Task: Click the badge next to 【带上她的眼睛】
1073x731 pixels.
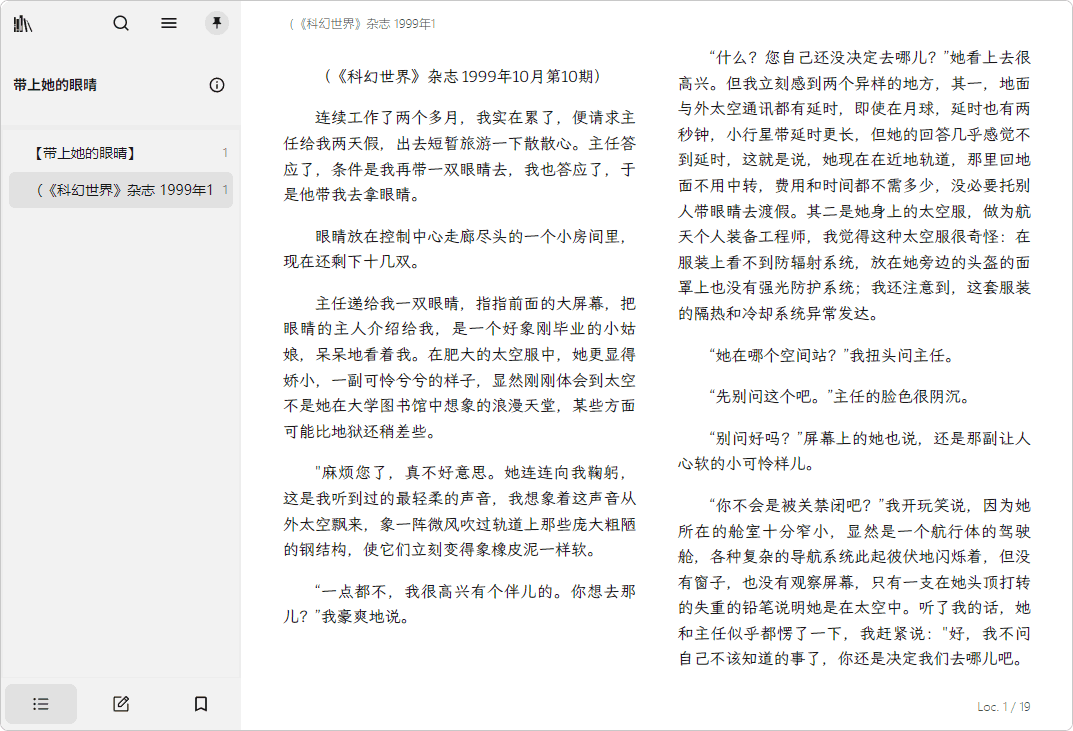Action: [x=225, y=153]
